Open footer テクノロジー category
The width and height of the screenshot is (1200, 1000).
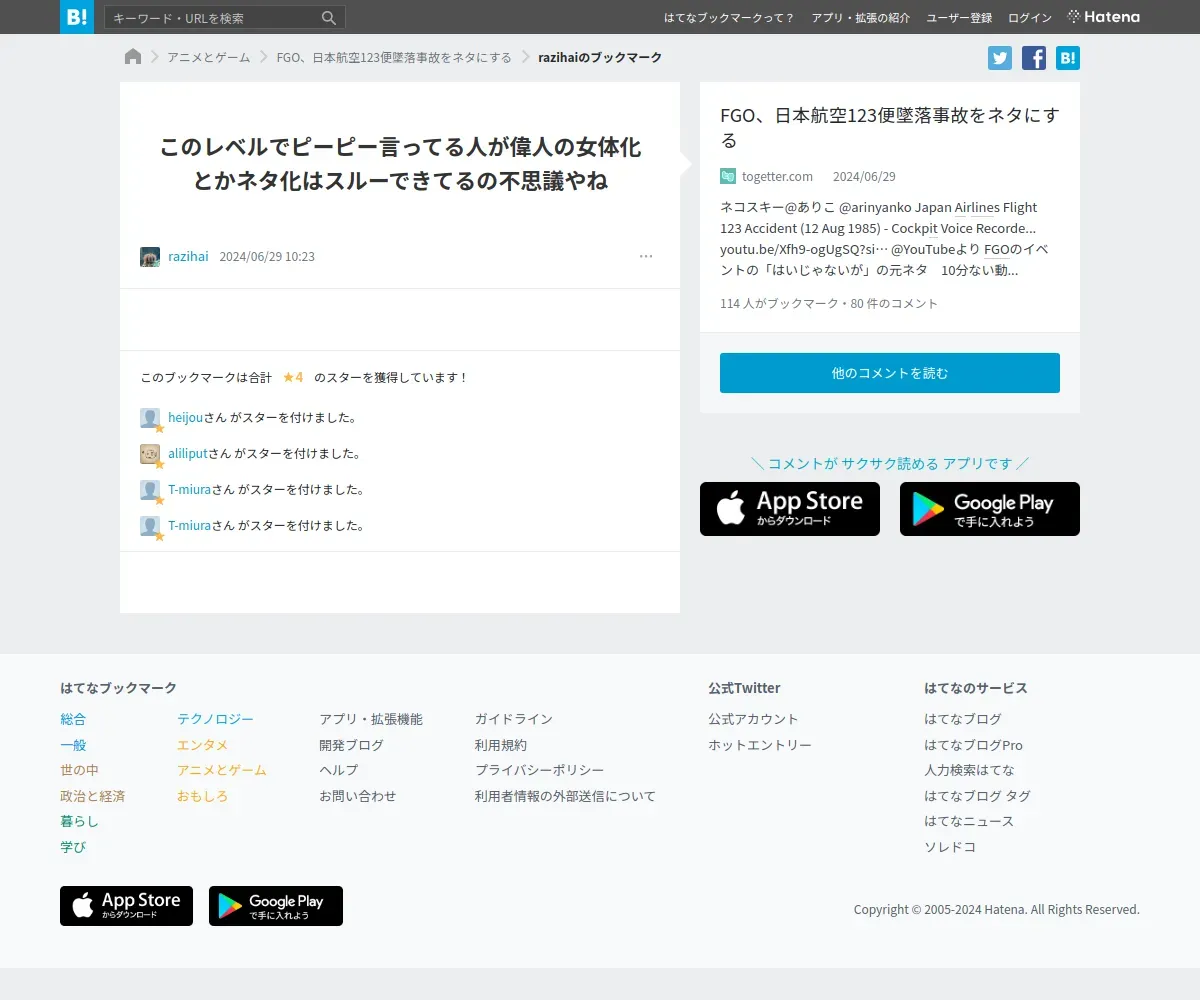(215, 719)
